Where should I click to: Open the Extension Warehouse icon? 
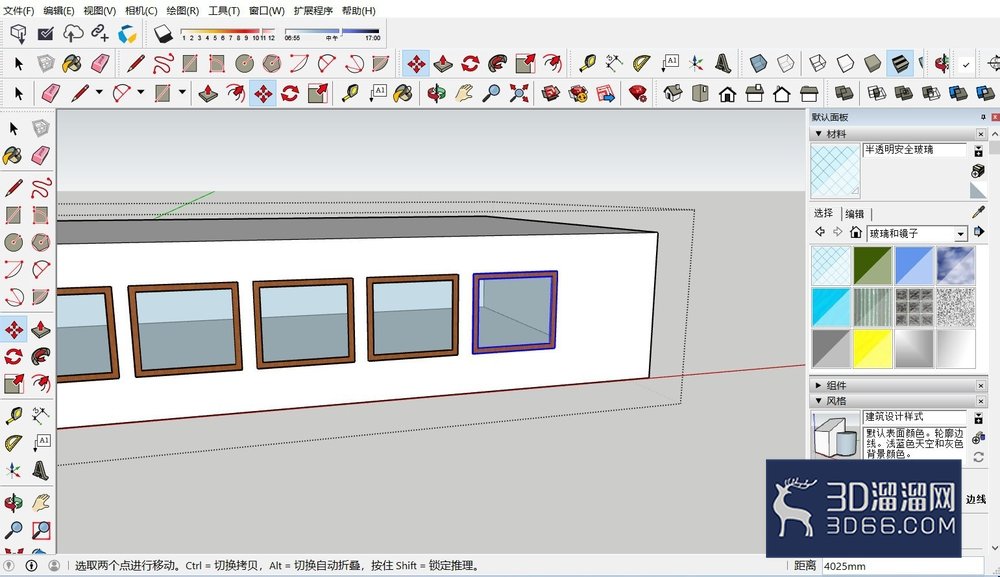(x=128, y=34)
